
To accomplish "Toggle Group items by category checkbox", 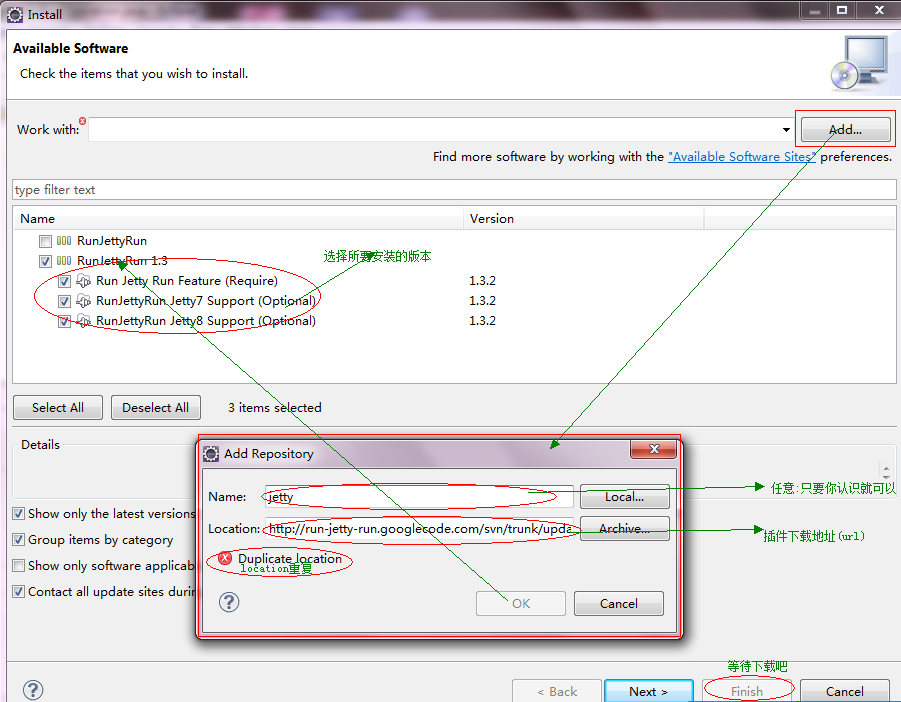I will pos(18,540).
